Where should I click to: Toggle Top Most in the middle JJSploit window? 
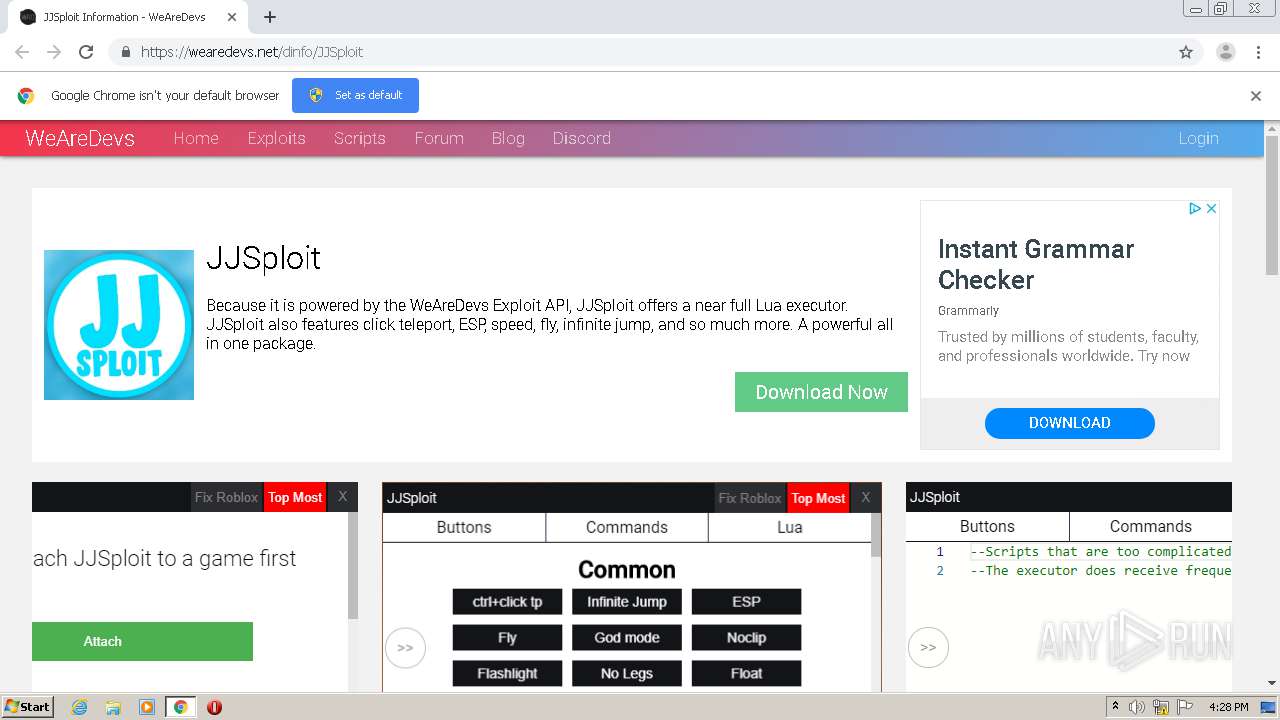(x=818, y=498)
